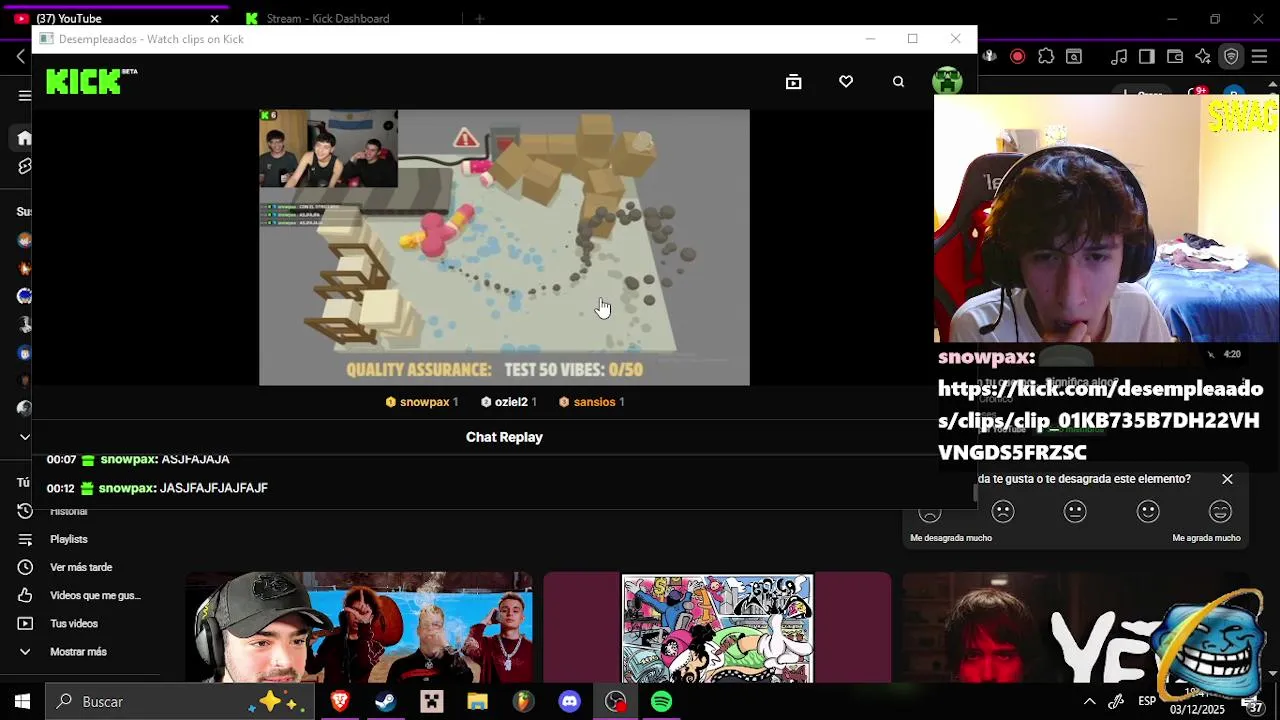Open the cartoon artwork video thumbnail

coord(717,627)
